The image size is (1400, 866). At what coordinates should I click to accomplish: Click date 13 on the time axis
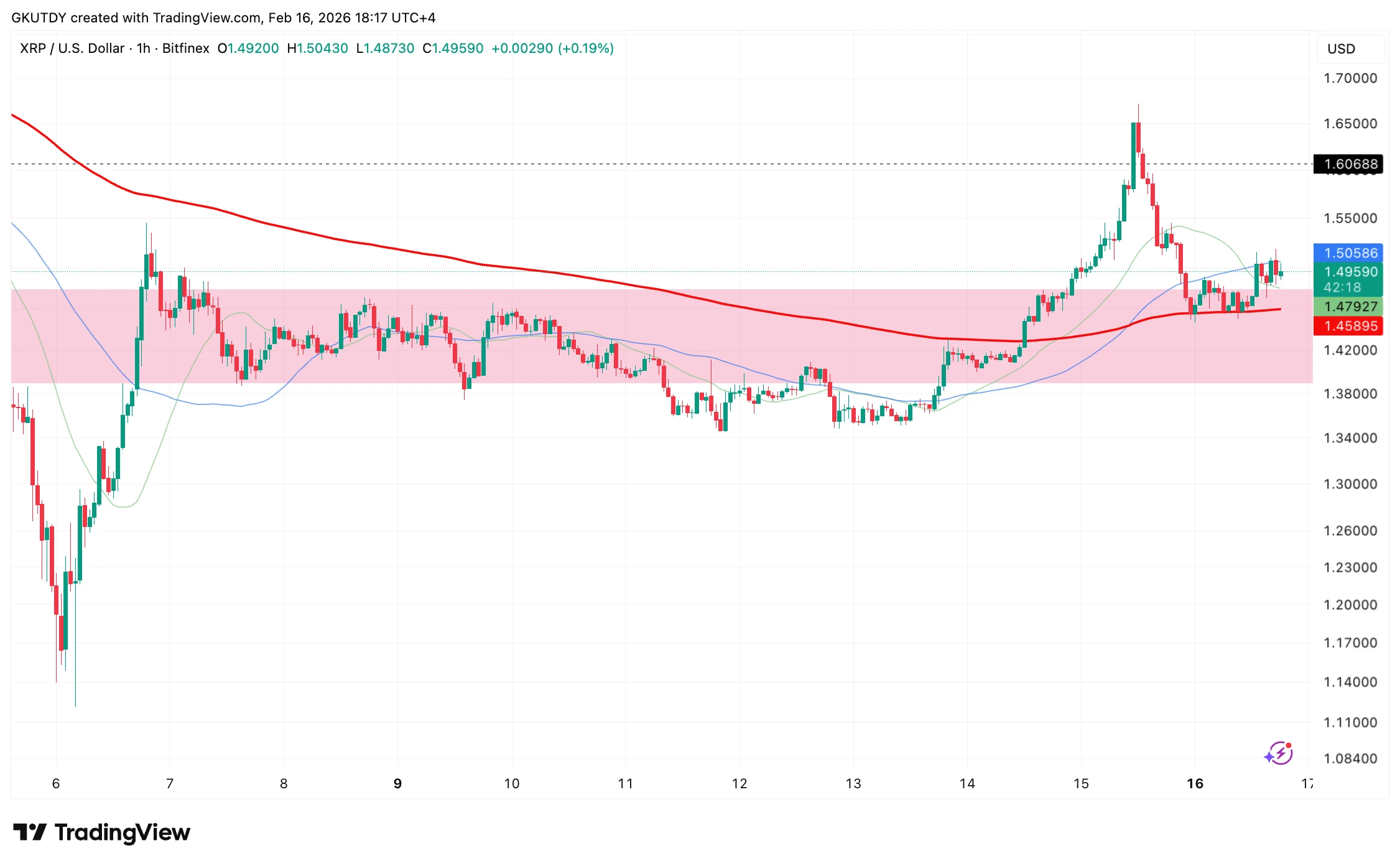pyautogui.click(x=853, y=783)
